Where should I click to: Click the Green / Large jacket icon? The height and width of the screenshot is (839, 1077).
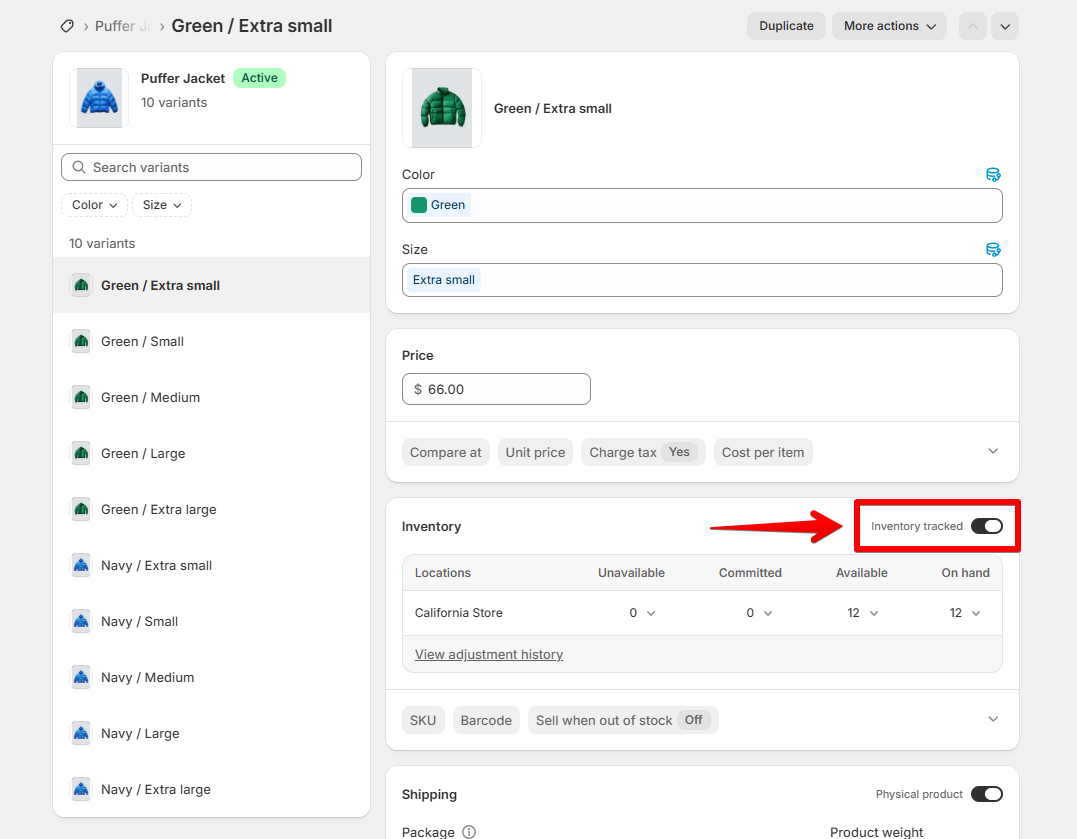pos(81,454)
